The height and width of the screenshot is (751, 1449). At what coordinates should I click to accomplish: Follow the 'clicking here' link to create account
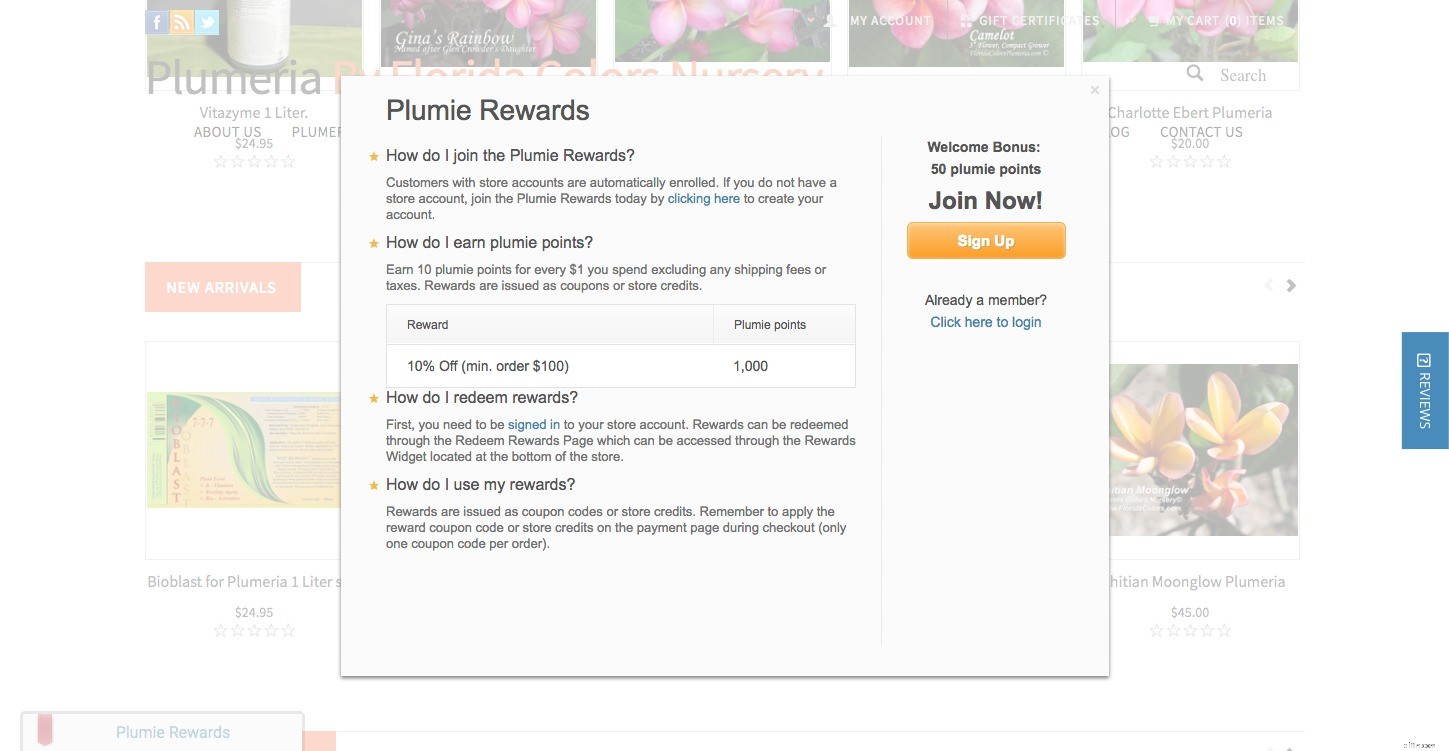coord(704,198)
